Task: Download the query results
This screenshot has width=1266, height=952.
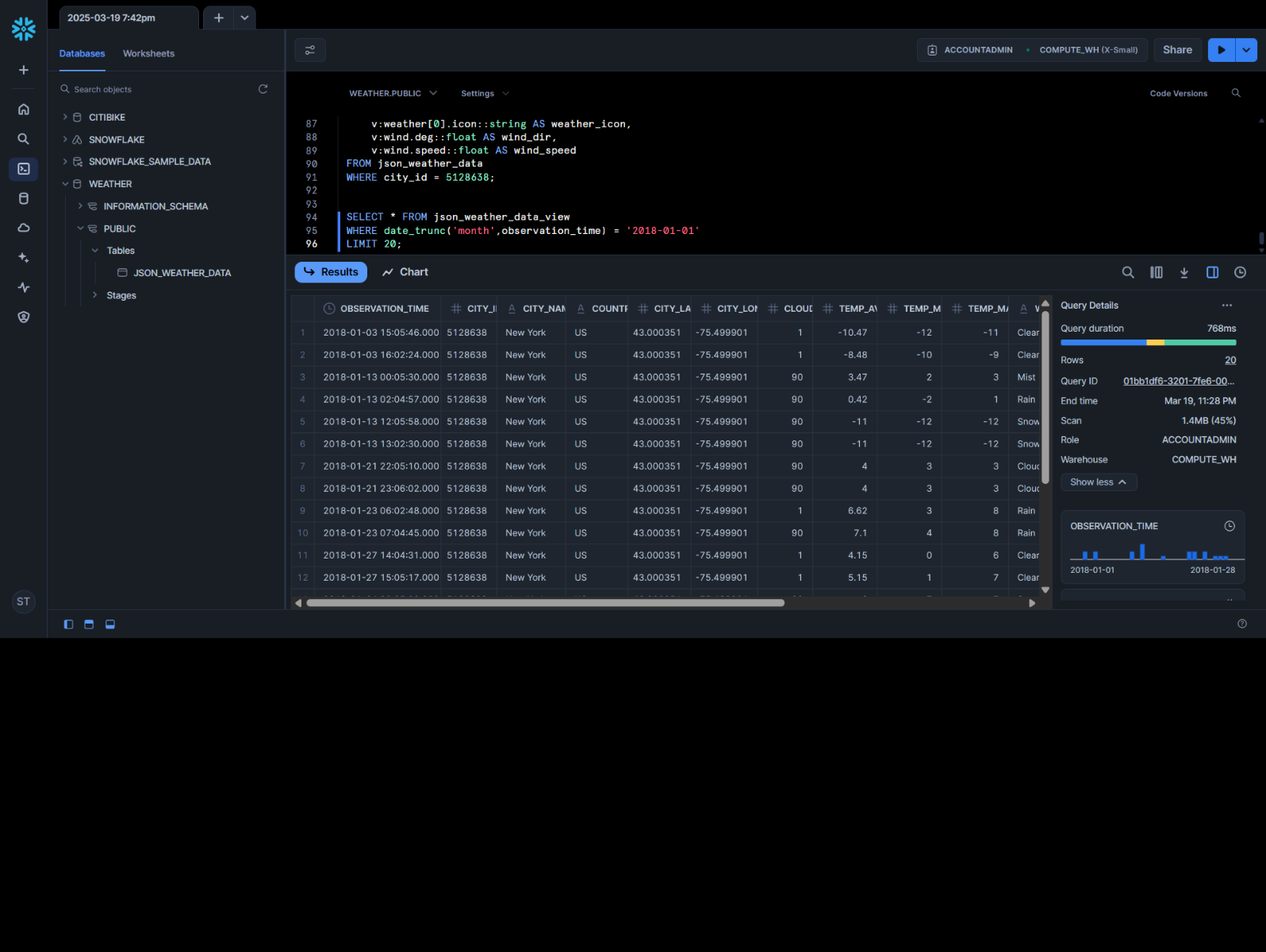Action: pyautogui.click(x=1184, y=273)
